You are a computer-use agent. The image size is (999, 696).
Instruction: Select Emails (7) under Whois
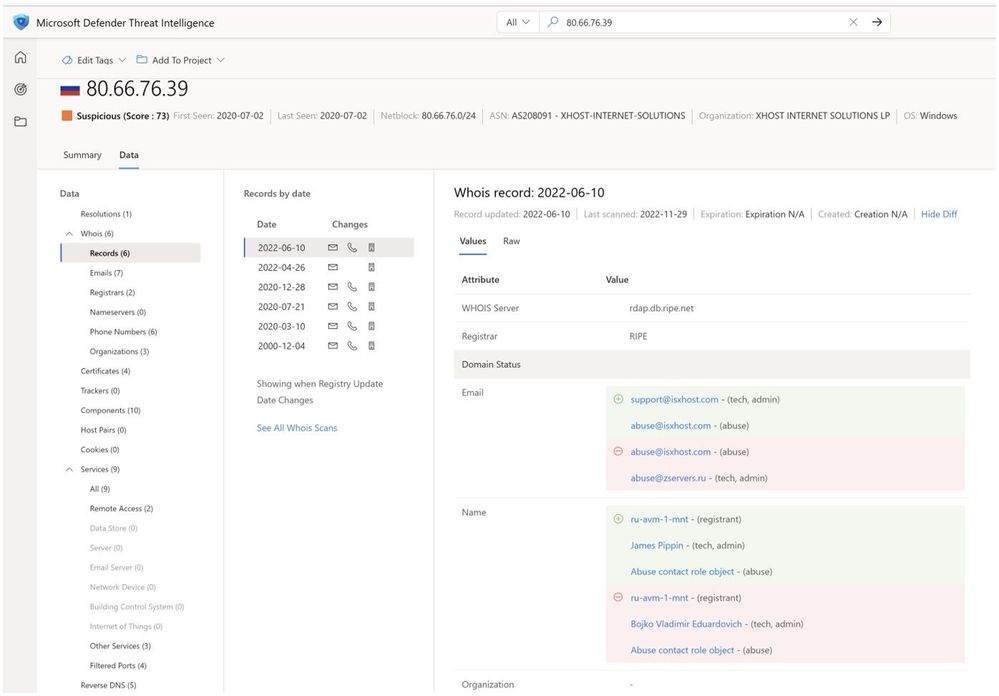pyautogui.click(x=106, y=273)
